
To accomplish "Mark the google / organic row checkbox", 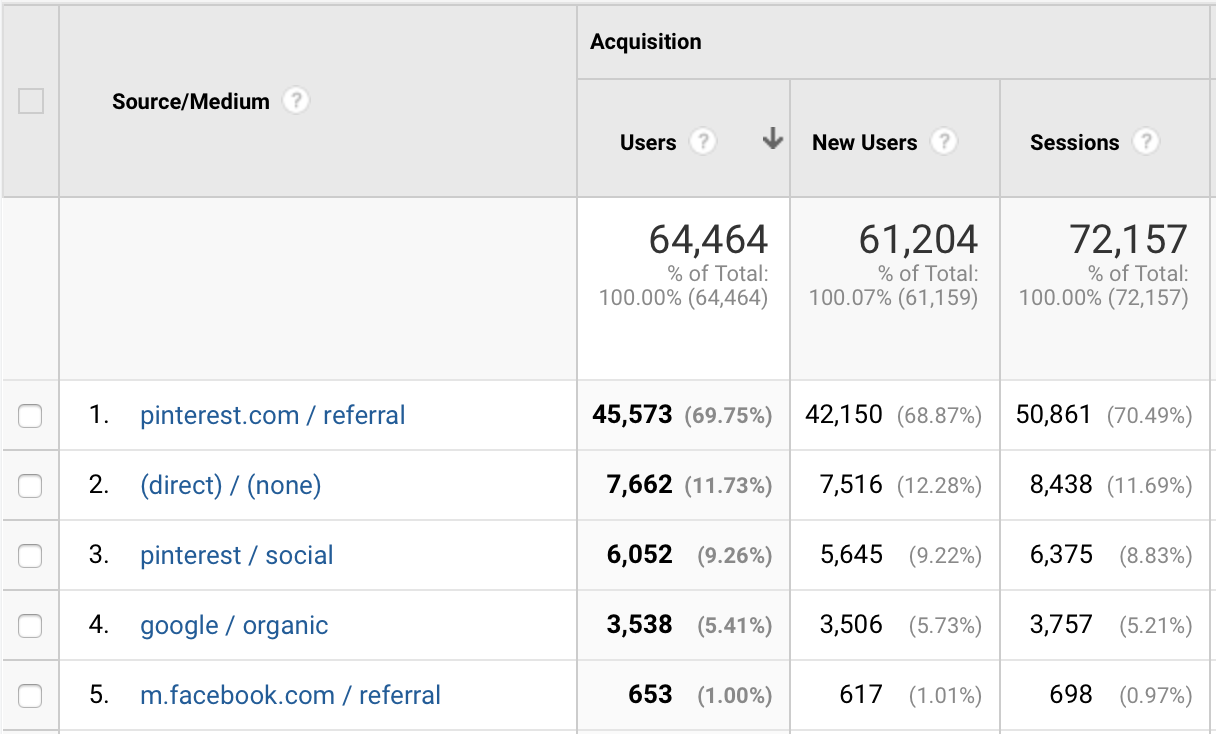I will point(30,626).
